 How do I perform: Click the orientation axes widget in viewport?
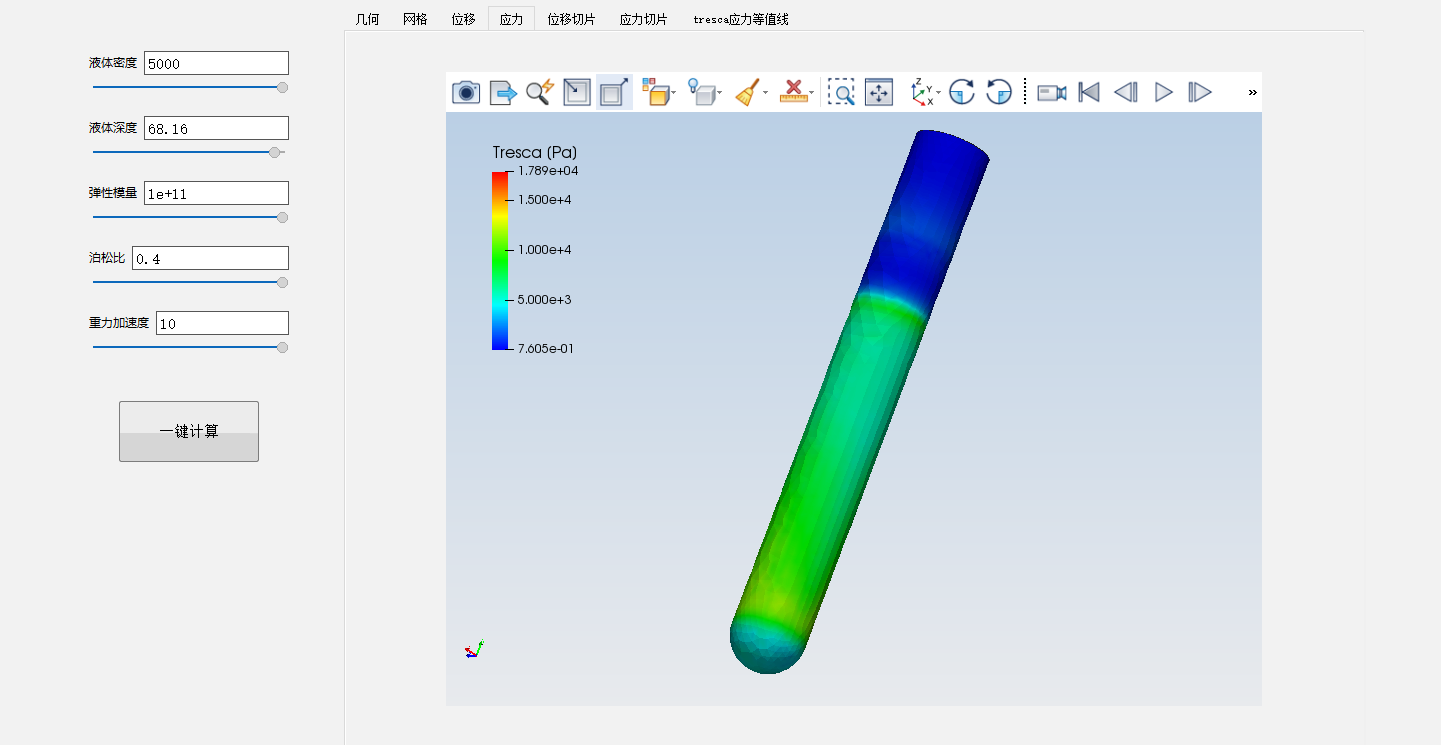pyautogui.click(x=474, y=649)
